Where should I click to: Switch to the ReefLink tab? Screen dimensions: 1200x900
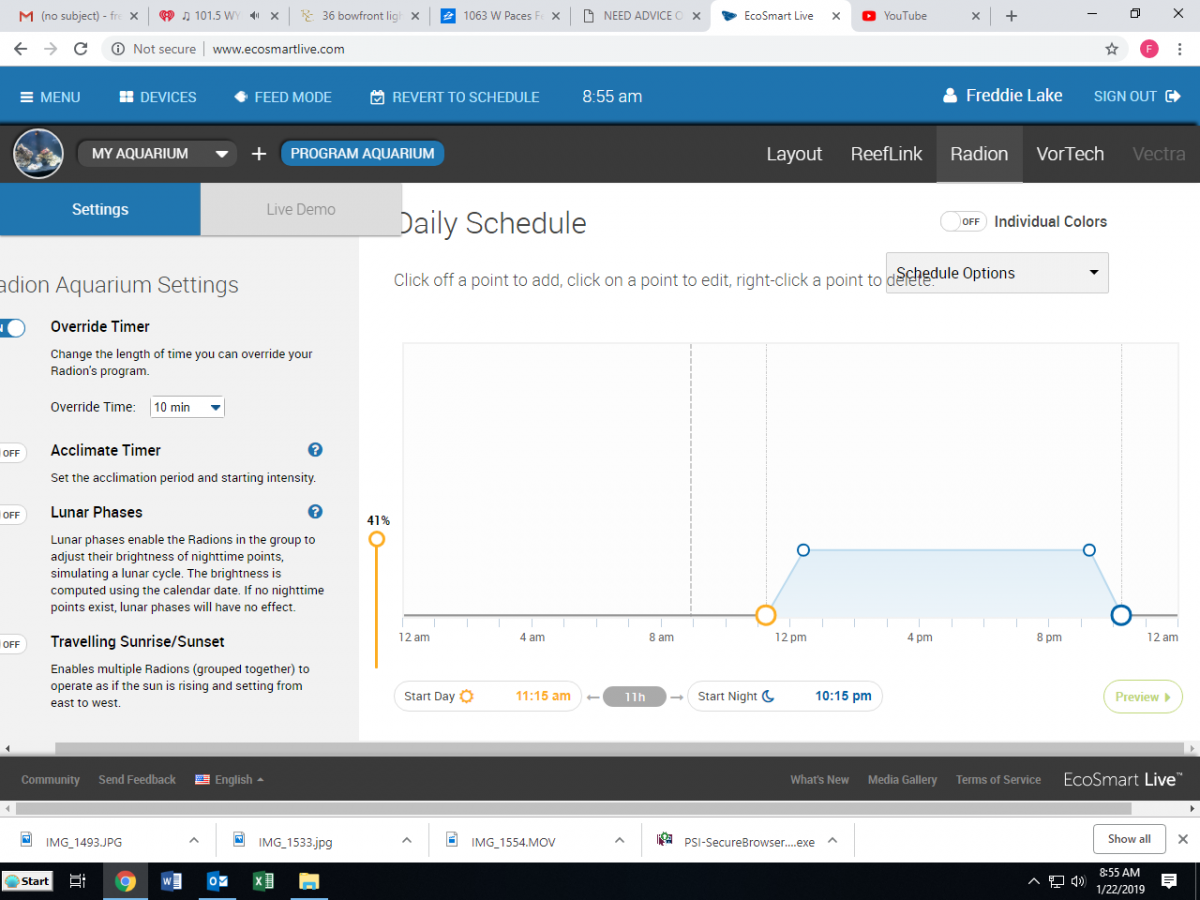(886, 154)
